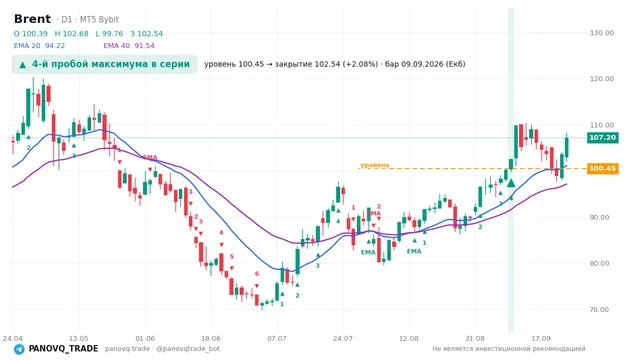Click the EMA 40 91.54 legend entry
This screenshot has height=360, width=640.
pyautogui.click(x=129, y=46)
